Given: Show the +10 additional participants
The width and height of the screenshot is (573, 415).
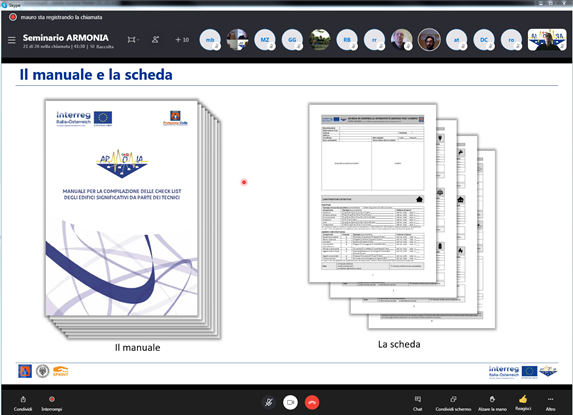Looking at the screenshot, I should 182,39.
